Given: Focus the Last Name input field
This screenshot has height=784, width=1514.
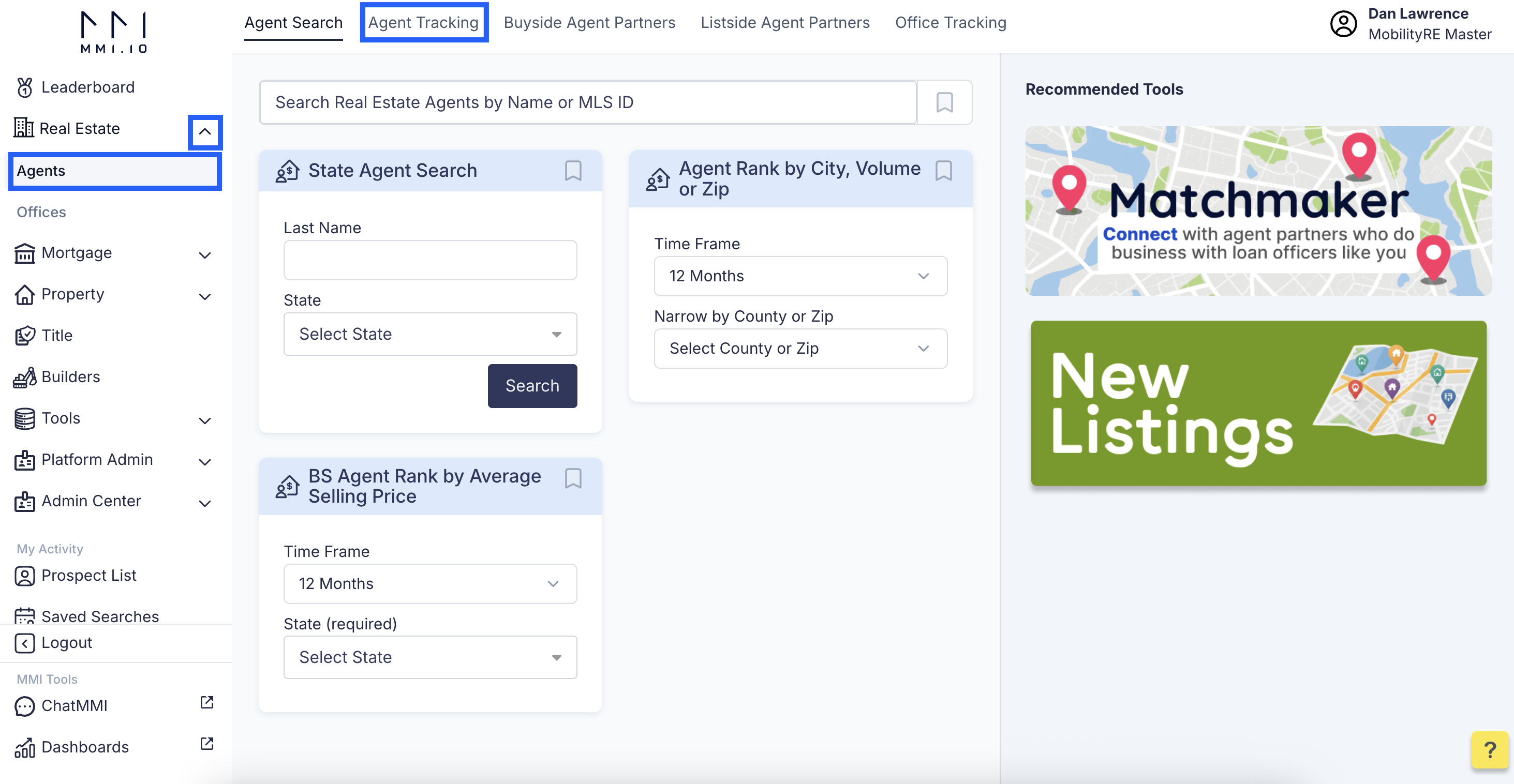Looking at the screenshot, I should 429,260.
